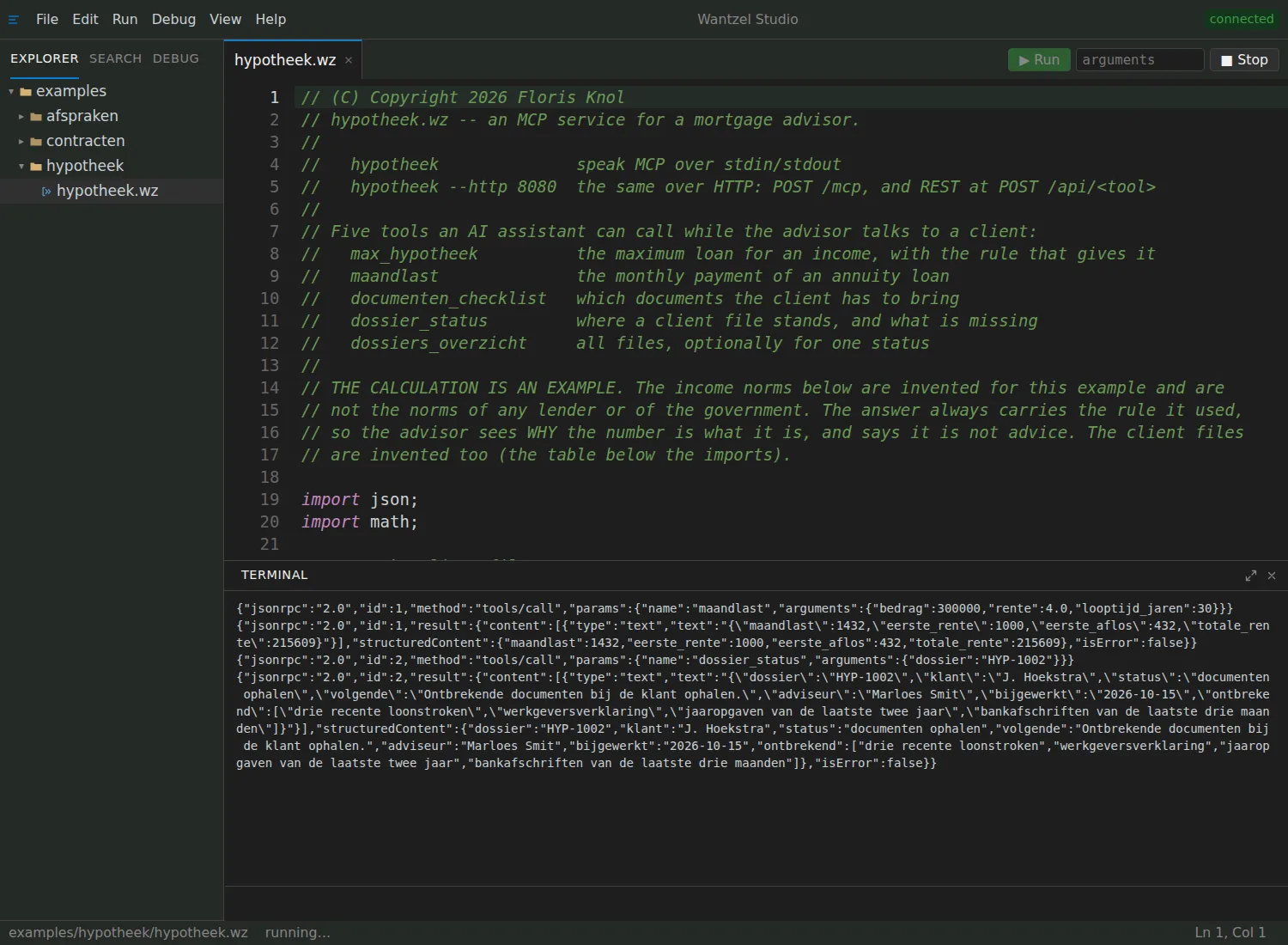Open the Help menu
Image resolution: width=1288 pixels, height=945 pixels.
[x=270, y=19]
